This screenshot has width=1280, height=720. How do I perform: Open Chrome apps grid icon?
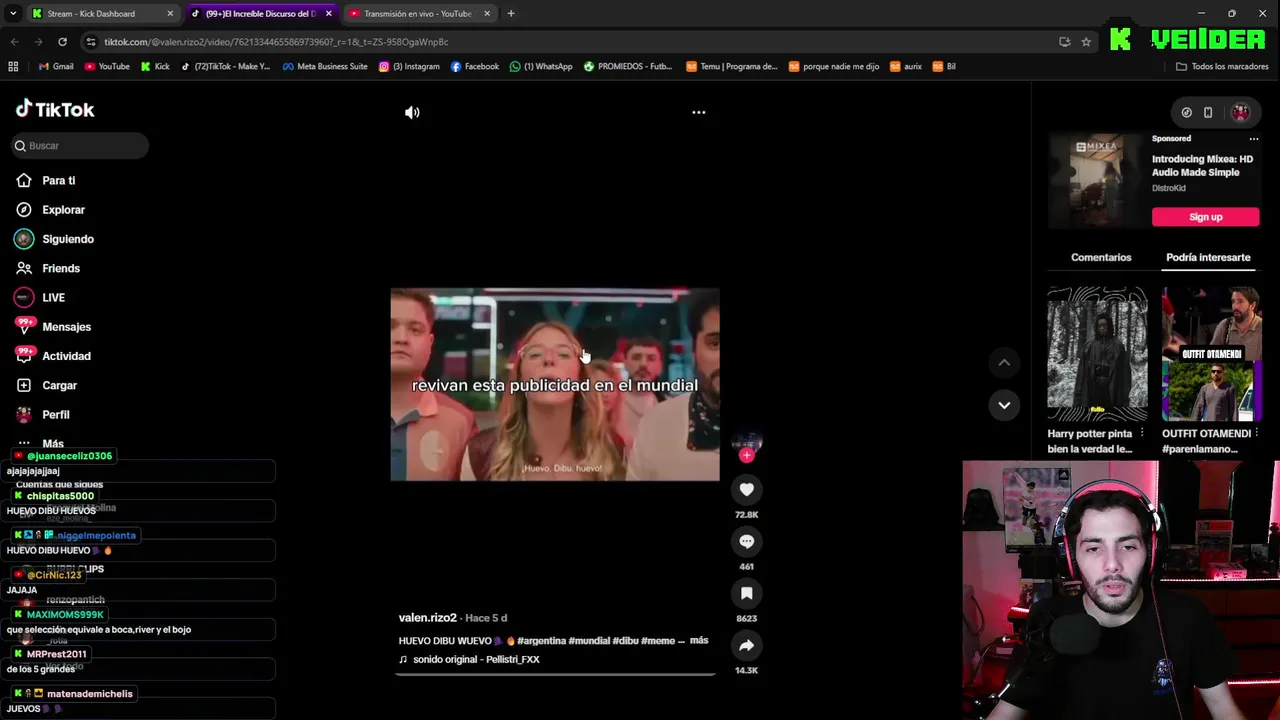13,67
